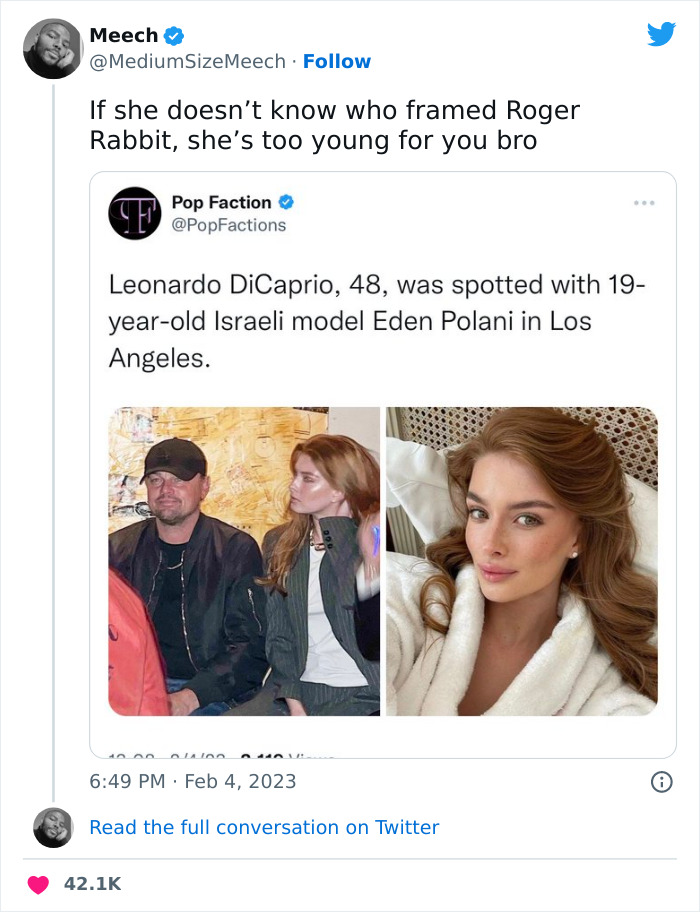Screen dimensions: 700x912
Task: Click the Follow link
Action: (x=336, y=62)
